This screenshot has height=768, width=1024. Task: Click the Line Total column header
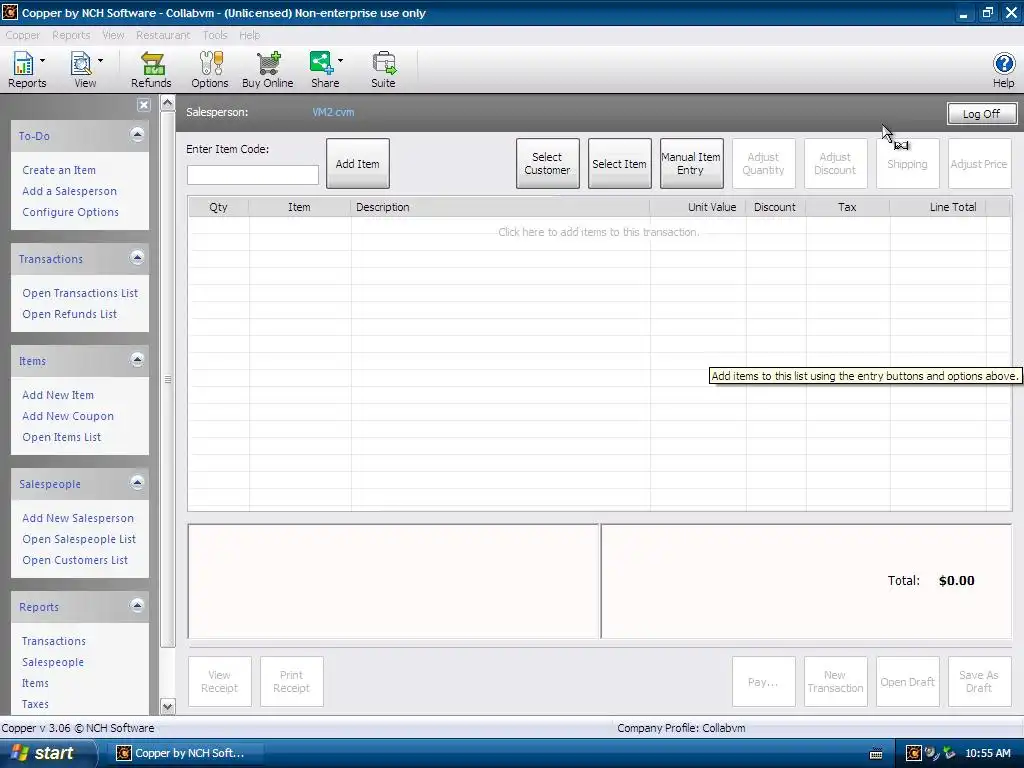(x=938, y=207)
